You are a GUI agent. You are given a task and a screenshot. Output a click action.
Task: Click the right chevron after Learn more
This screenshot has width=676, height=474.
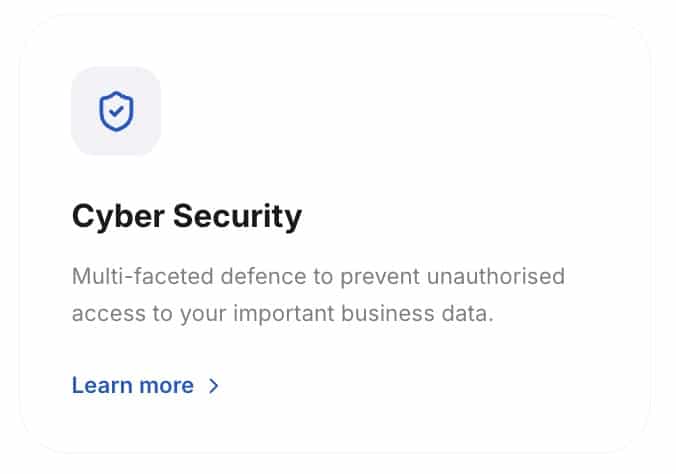[213, 386]
